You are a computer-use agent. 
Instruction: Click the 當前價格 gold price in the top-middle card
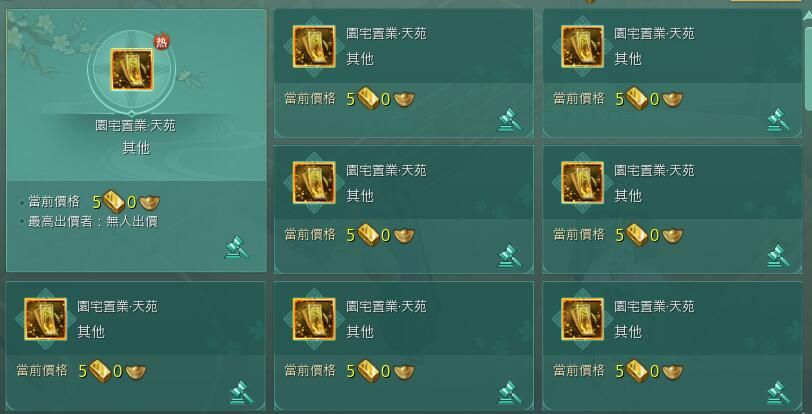(381, 98)
